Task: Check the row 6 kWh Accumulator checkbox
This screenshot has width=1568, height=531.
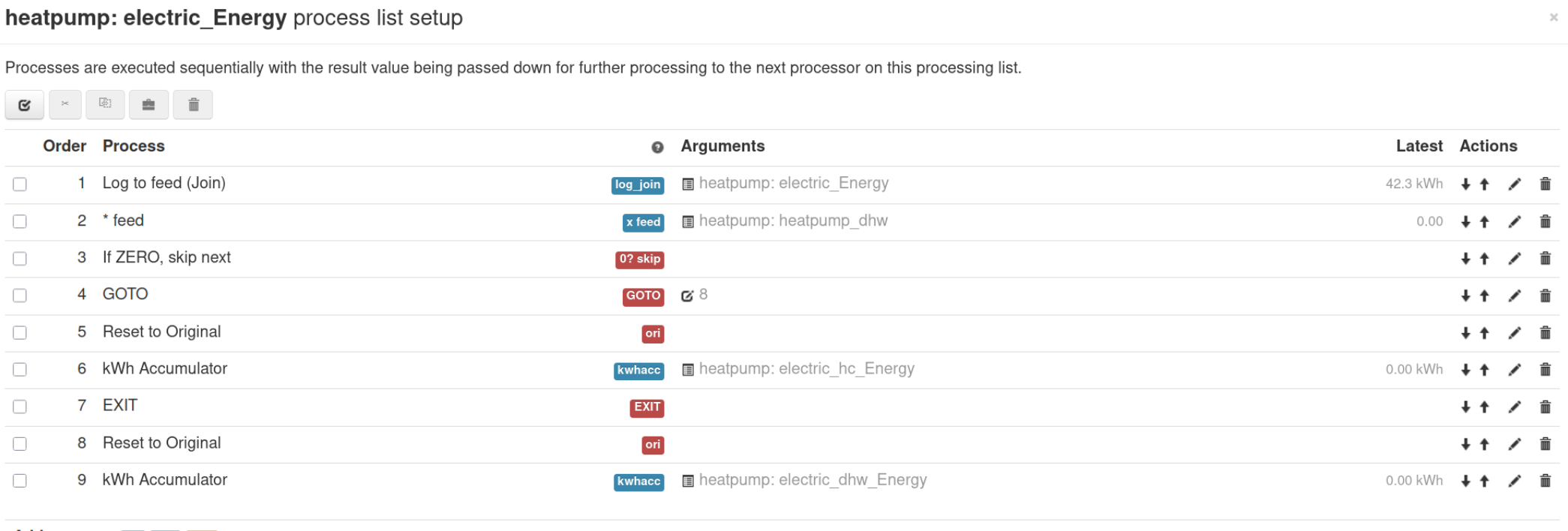Action: pos(20,370)
